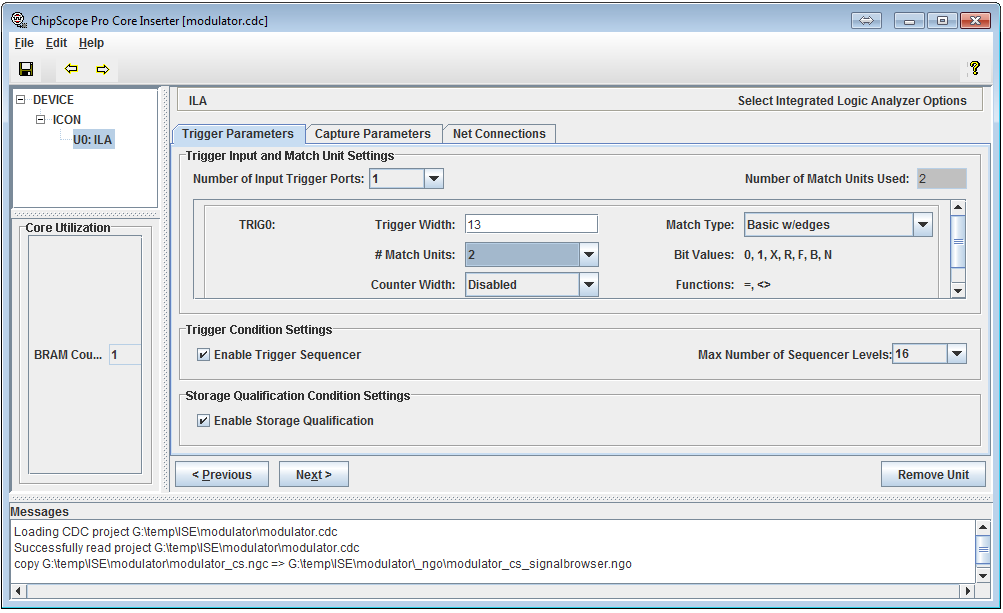
Task: Collapse the ICON tree node
Action: pyautogui.click(x=41, y=120)
